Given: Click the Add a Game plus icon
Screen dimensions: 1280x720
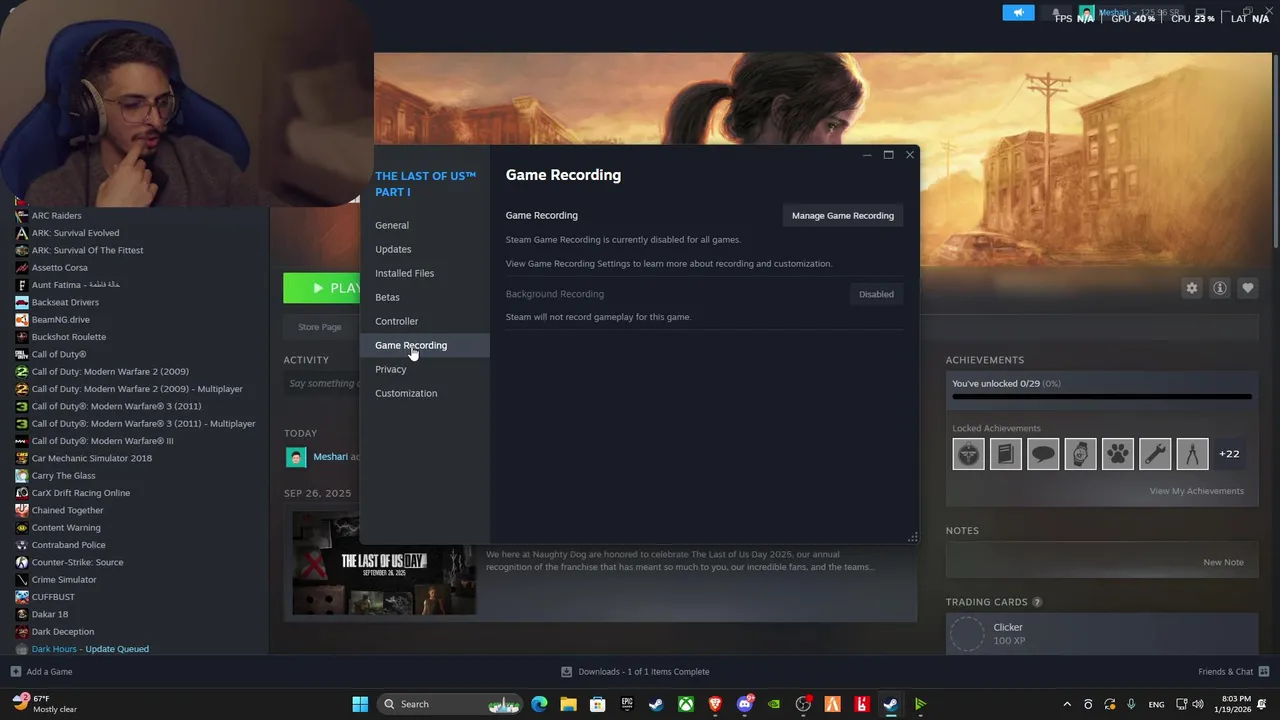Looking at the screenshot, I should pyautogui.click(x=15, y=671).
